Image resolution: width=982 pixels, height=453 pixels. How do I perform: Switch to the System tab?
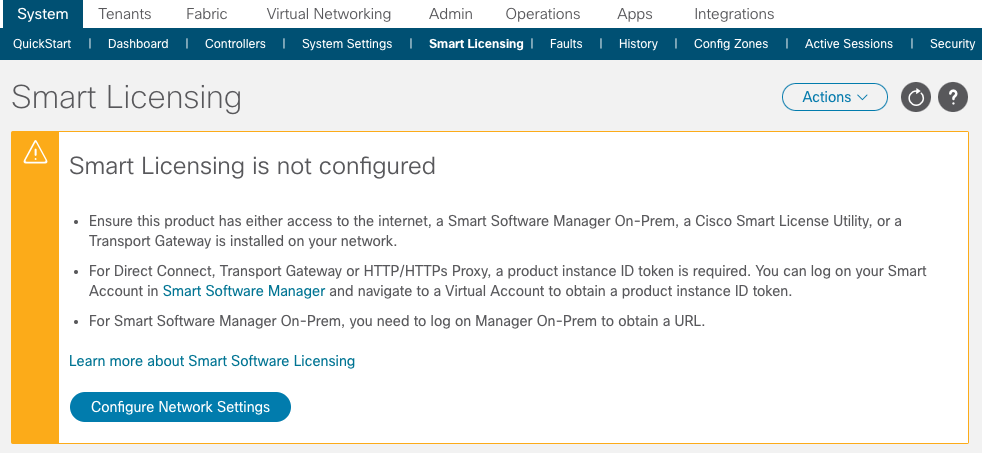click(42, 14)
